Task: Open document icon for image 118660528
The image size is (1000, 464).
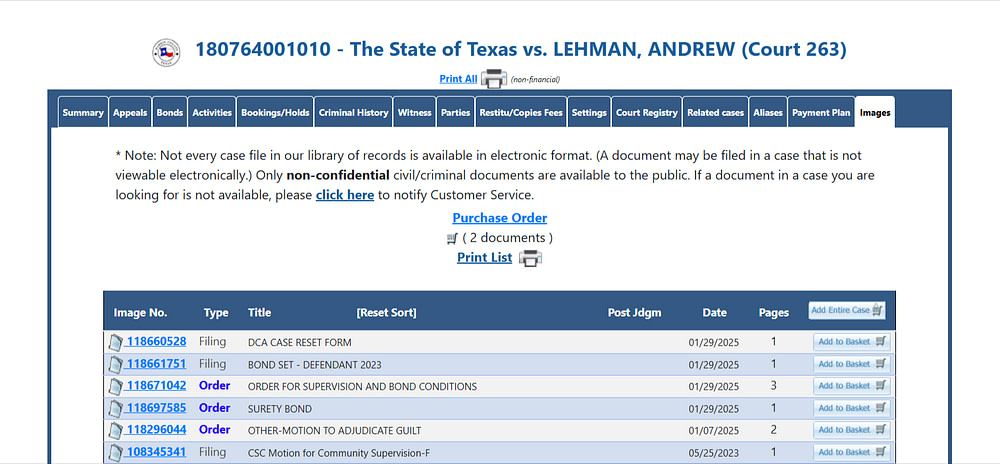Action: coord(115,342)
